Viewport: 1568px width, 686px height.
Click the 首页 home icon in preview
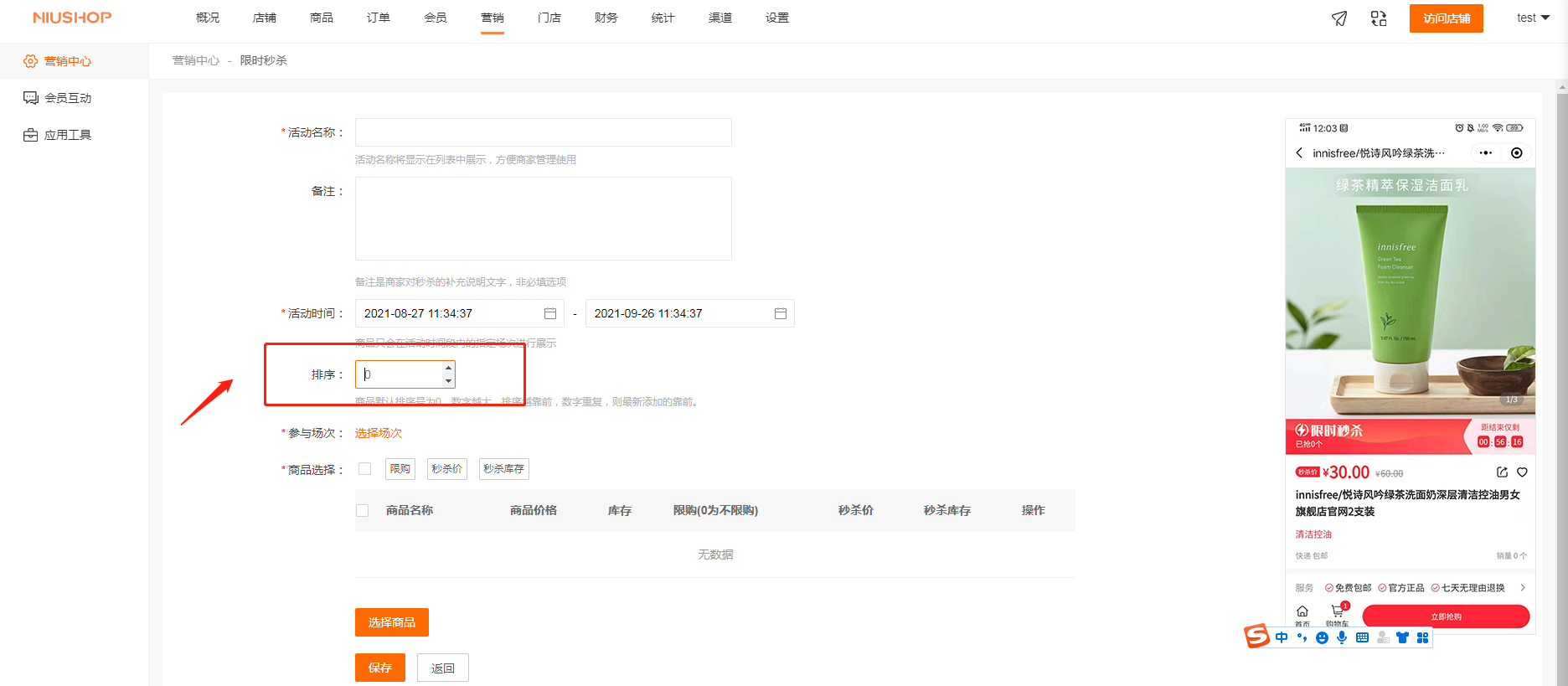point(1302,611)
